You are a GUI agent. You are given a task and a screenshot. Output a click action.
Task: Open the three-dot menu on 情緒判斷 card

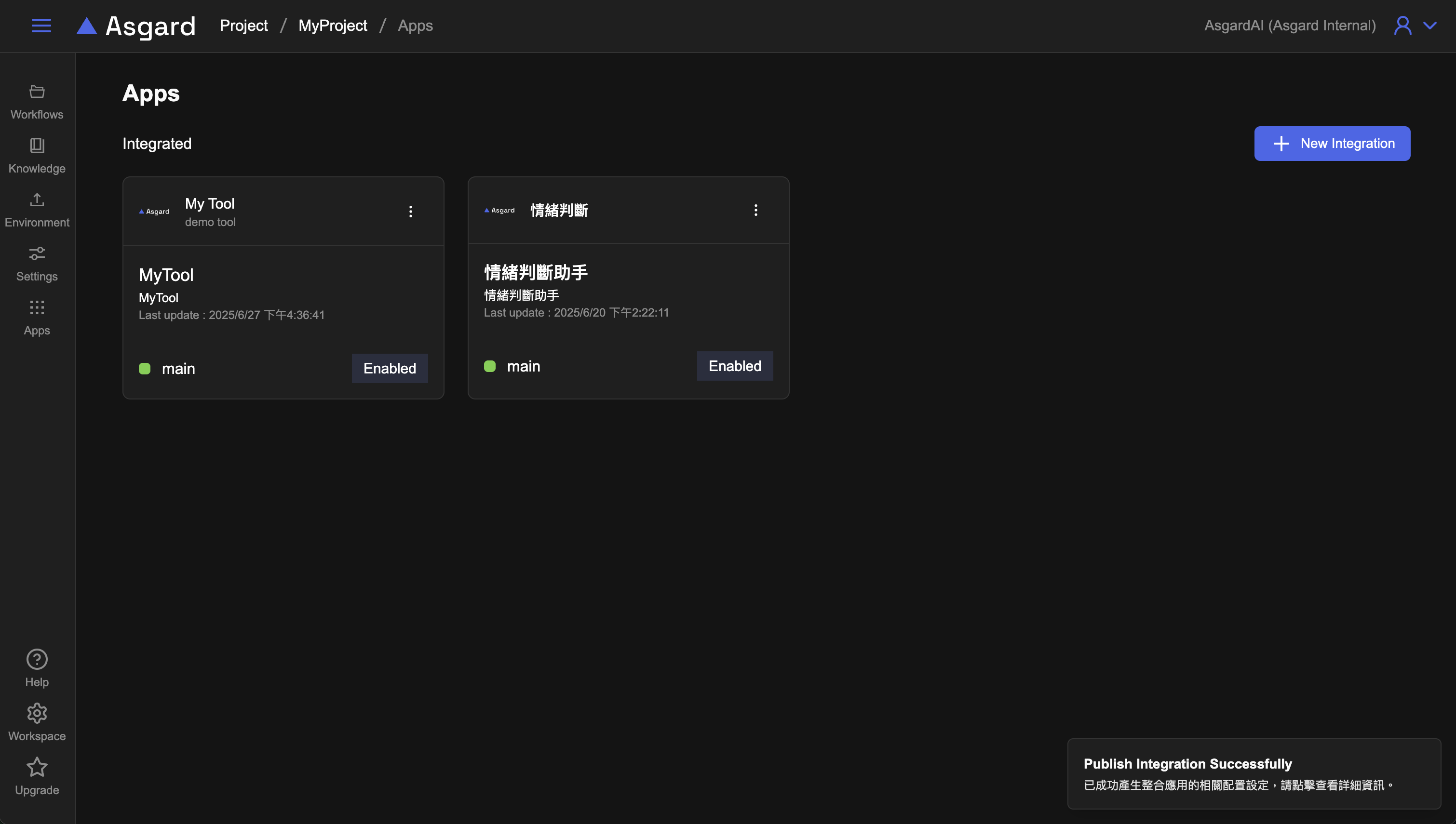tap(756, 210)
